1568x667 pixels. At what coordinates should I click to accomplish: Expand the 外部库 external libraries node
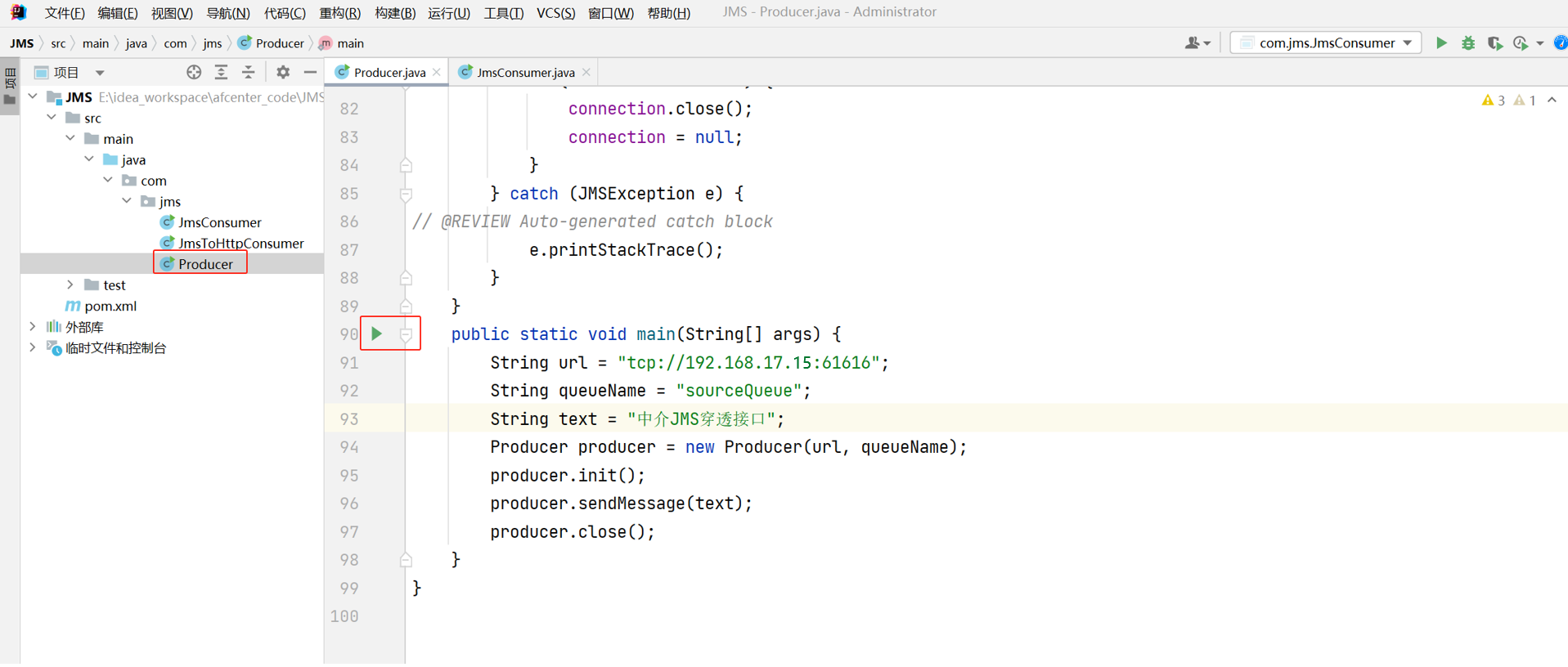(x=33, y=327)
